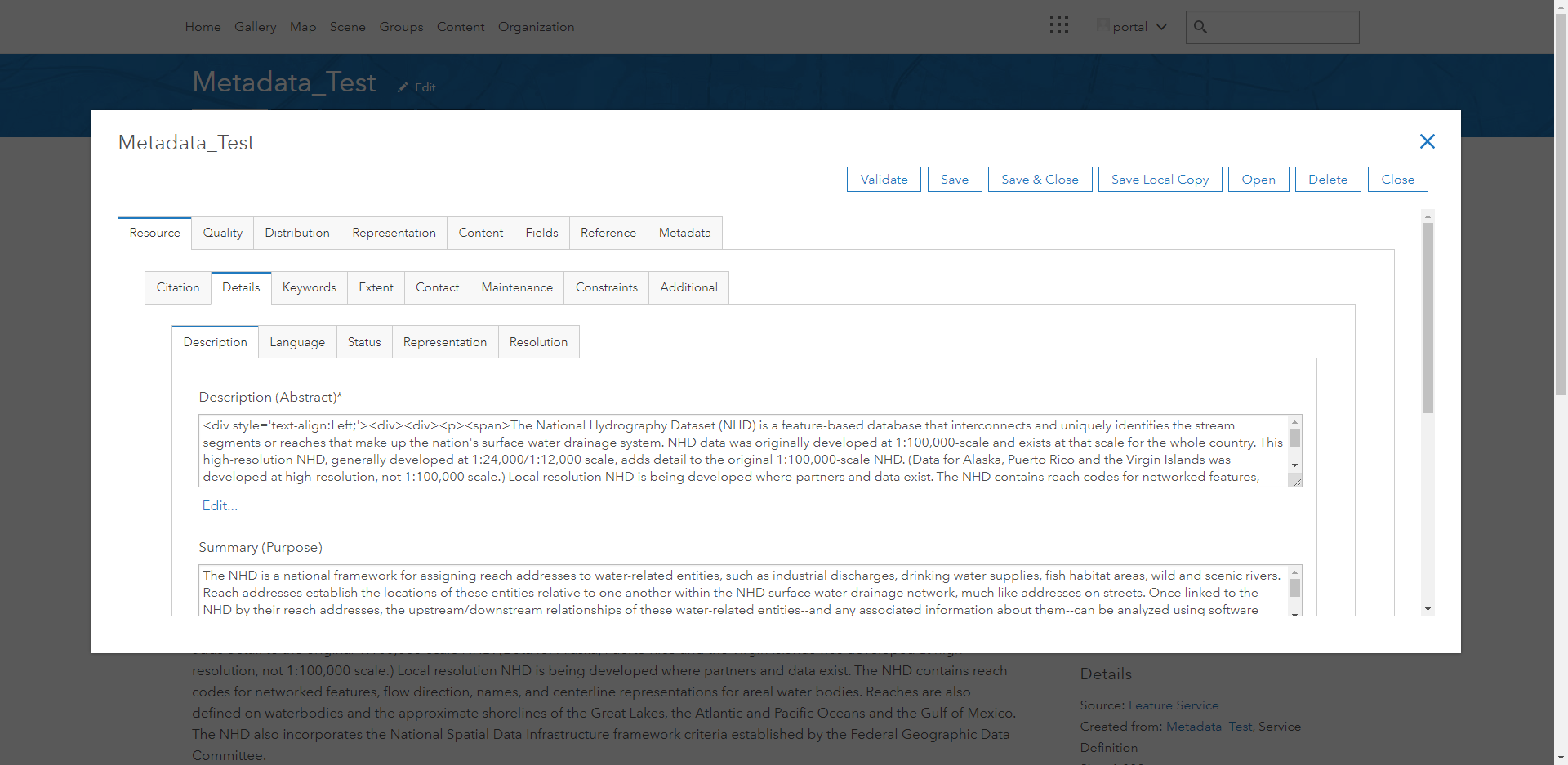Click abstract textarea resize grip
Screen dimensions: 1568x765
pos(1296,481)
